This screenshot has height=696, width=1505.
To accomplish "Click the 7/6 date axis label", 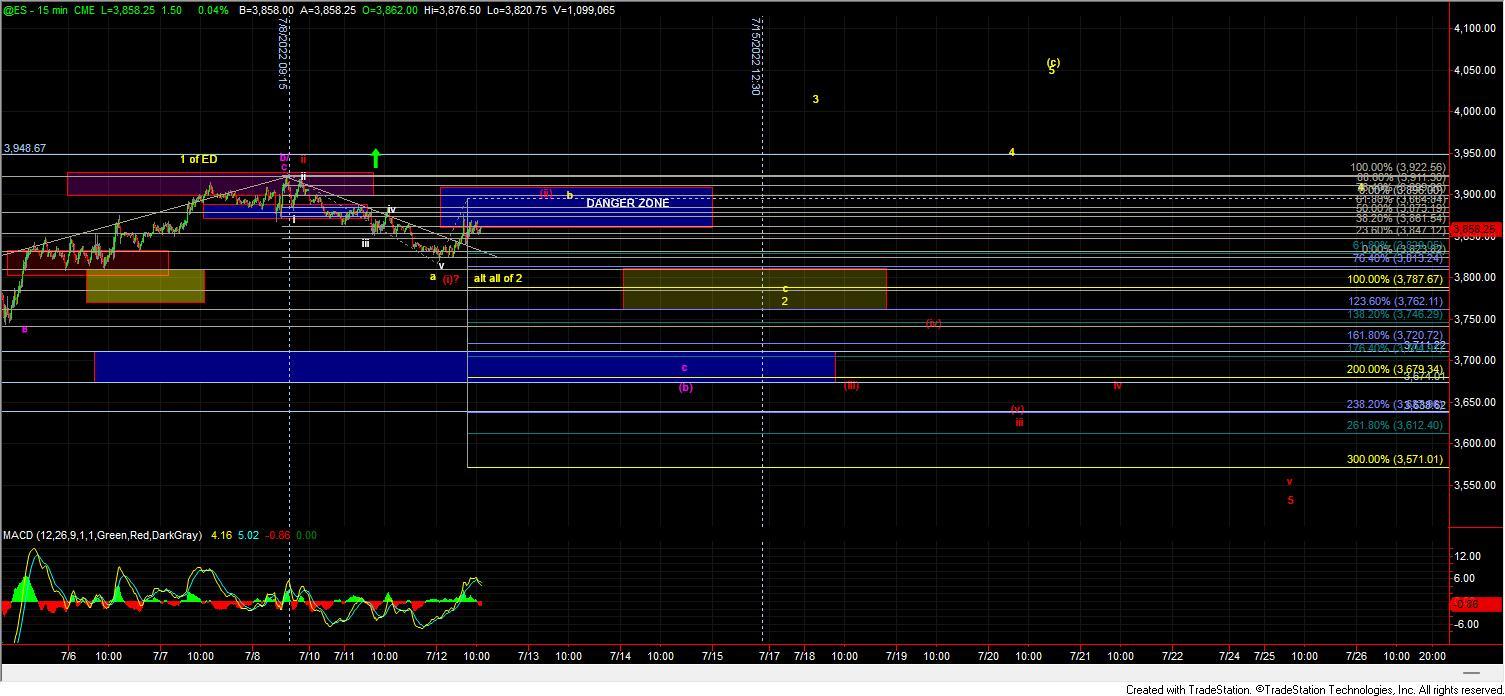I will [68, 657].
